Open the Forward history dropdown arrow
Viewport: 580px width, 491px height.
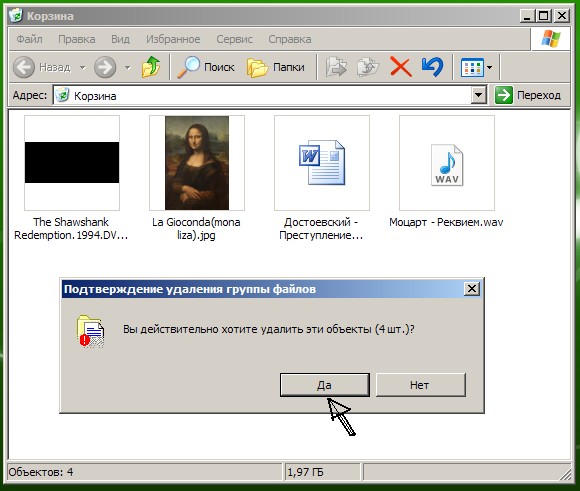click(x=128, y=68)
